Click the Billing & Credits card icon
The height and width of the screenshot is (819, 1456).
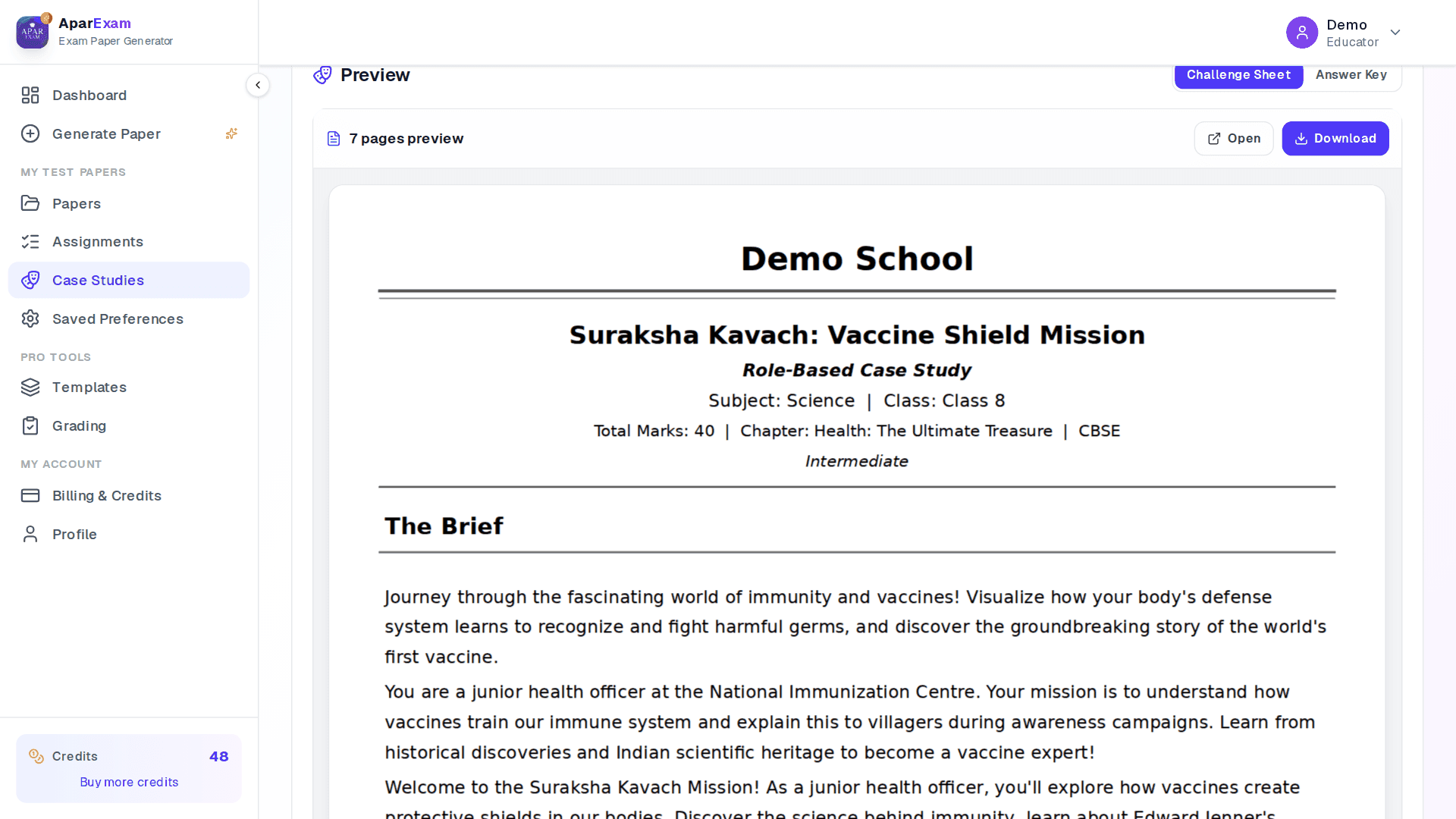(30, 496)
